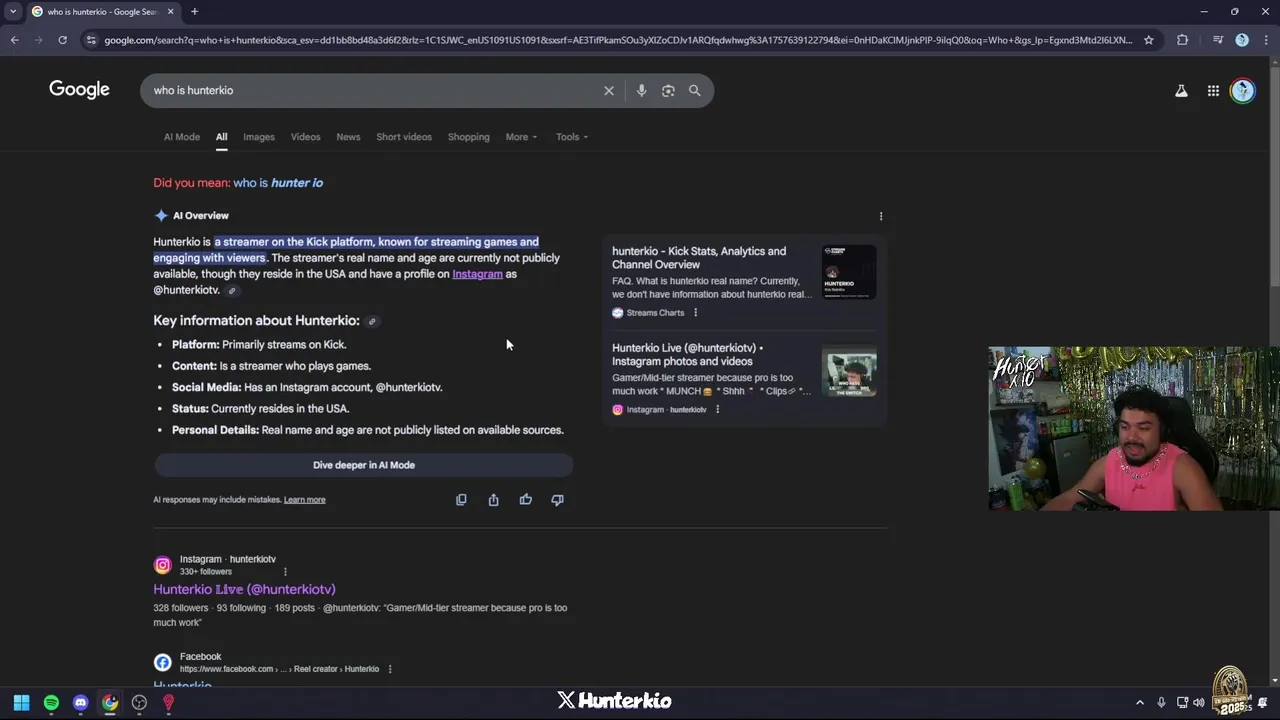The height and width of the screenshot is (720, 1280).
Task: Switch to Shopping tab
Action: tap(468, 137)
